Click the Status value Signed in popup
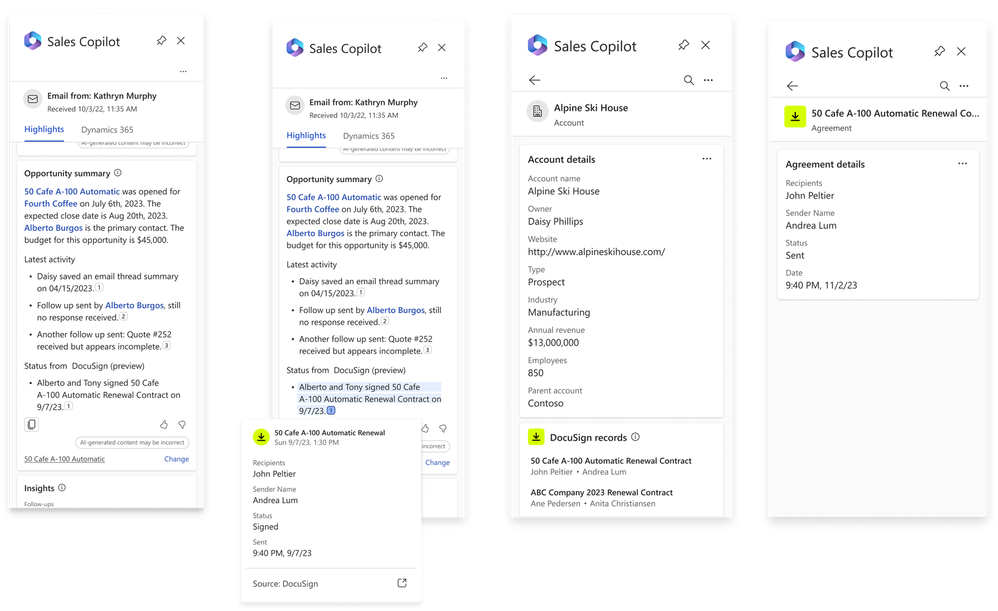Image resolution: width=998 pixels, height=611 pixels. click(x=265, y=527)
